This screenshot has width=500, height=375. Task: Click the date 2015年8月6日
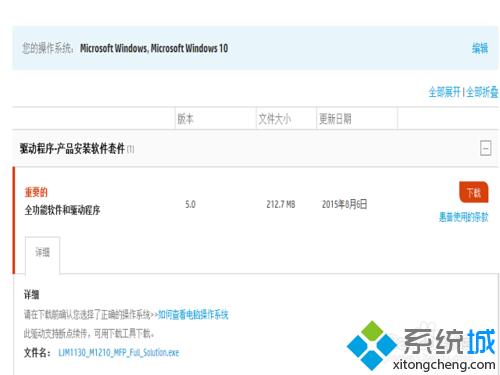[x=344, y=204]
